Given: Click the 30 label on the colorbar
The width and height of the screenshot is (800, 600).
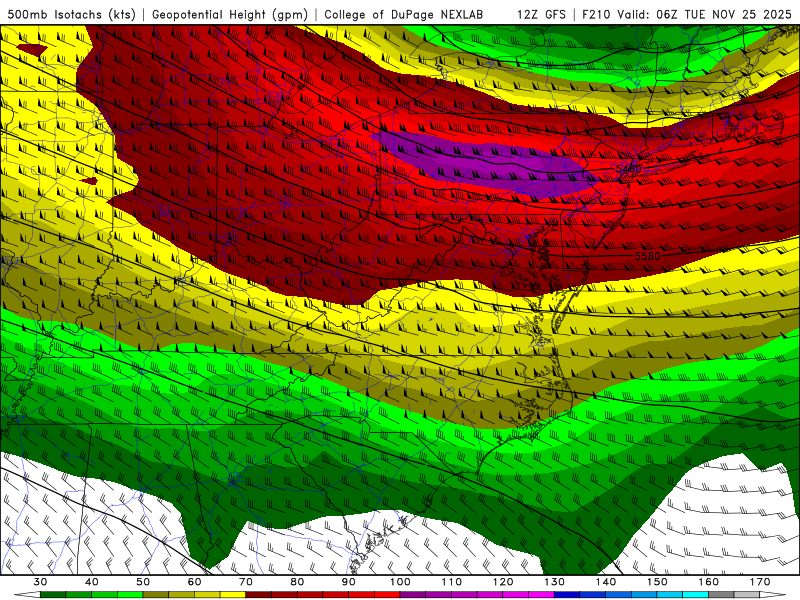Looking at the screenshot, I should tap(40, 582).
